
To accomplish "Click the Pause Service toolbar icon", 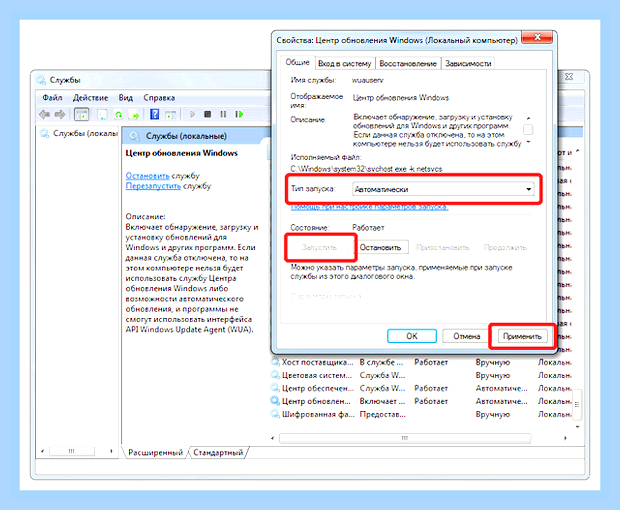I will click(223, 114).
